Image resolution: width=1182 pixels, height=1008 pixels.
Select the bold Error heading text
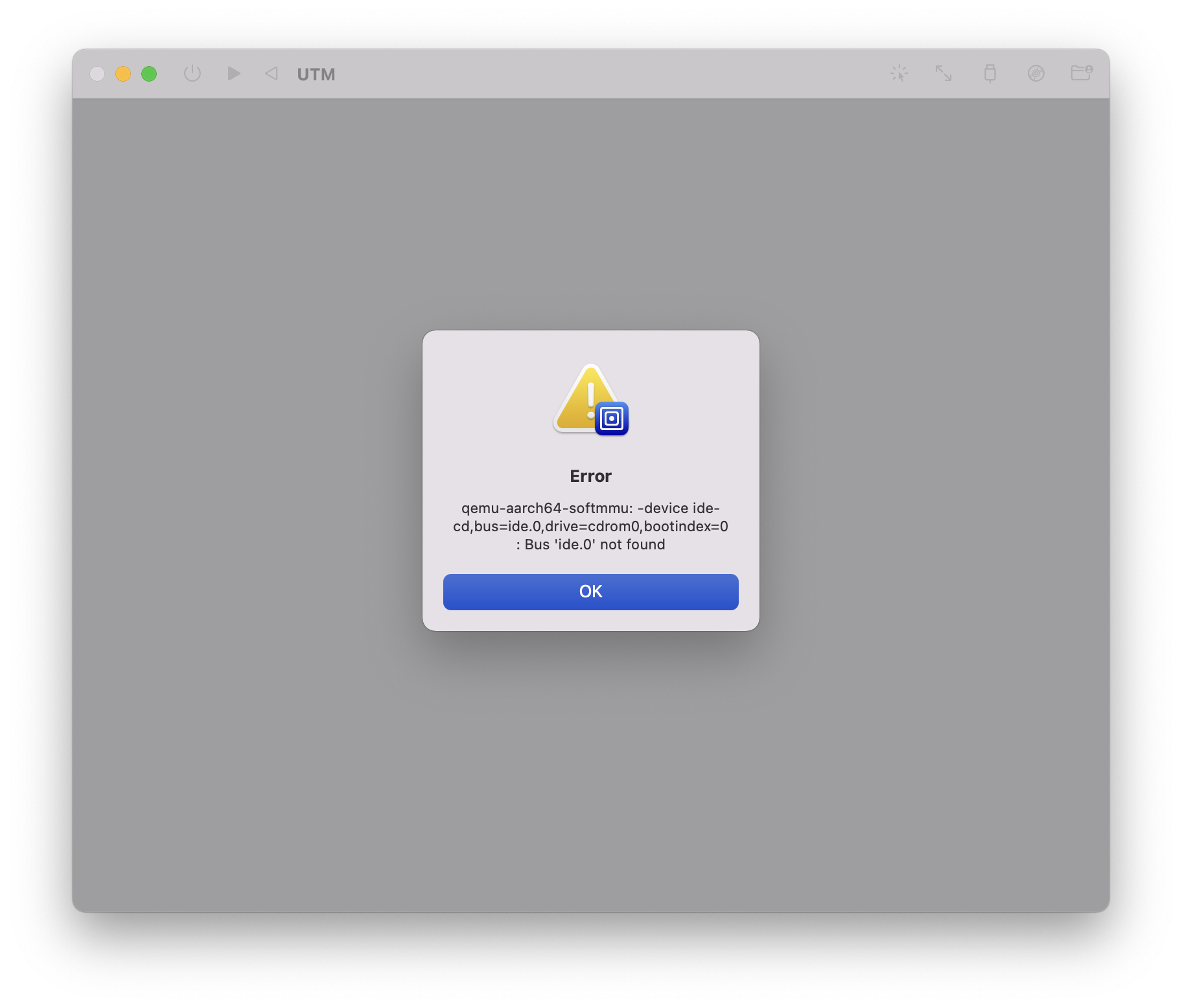(590, 475)
